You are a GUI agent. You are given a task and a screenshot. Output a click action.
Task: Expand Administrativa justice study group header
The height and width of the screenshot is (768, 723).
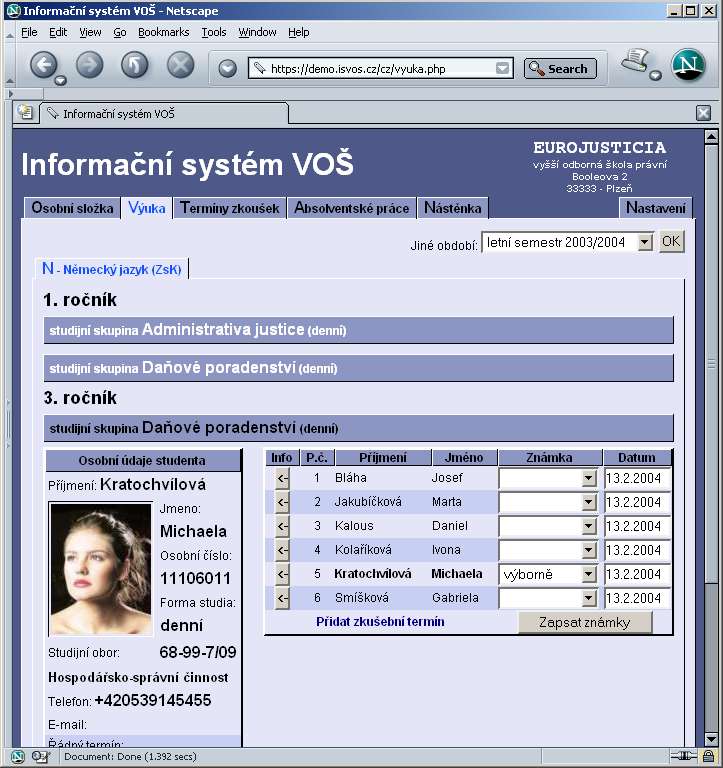(358, 330)
